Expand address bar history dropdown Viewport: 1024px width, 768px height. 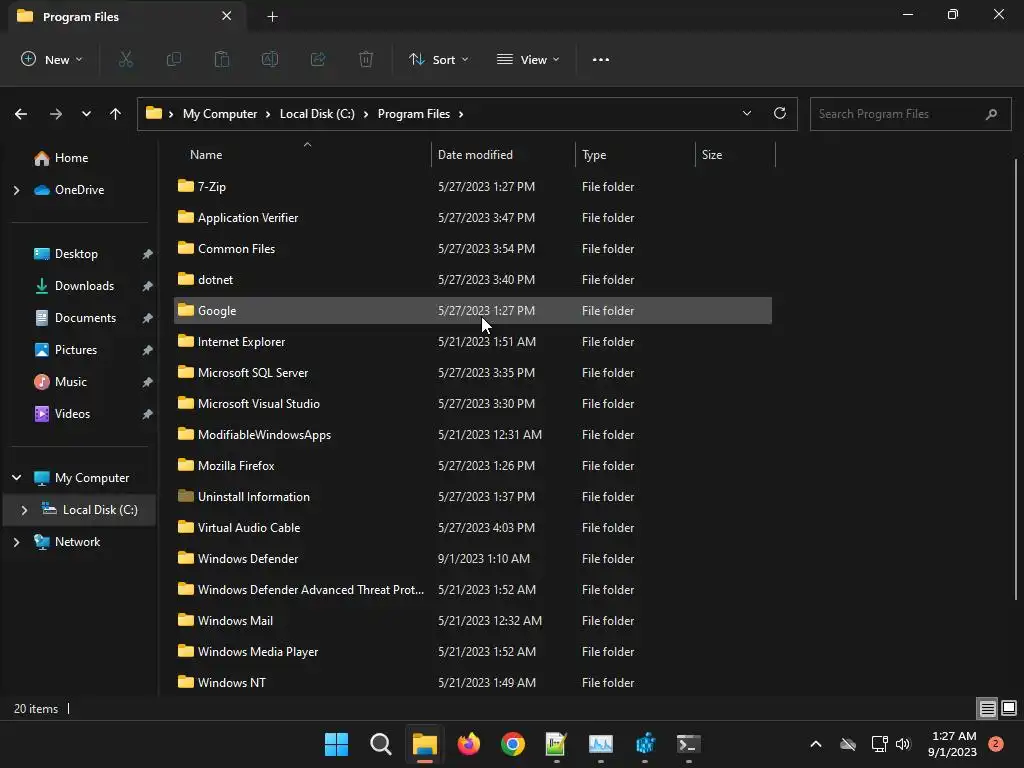click(747, 114)
